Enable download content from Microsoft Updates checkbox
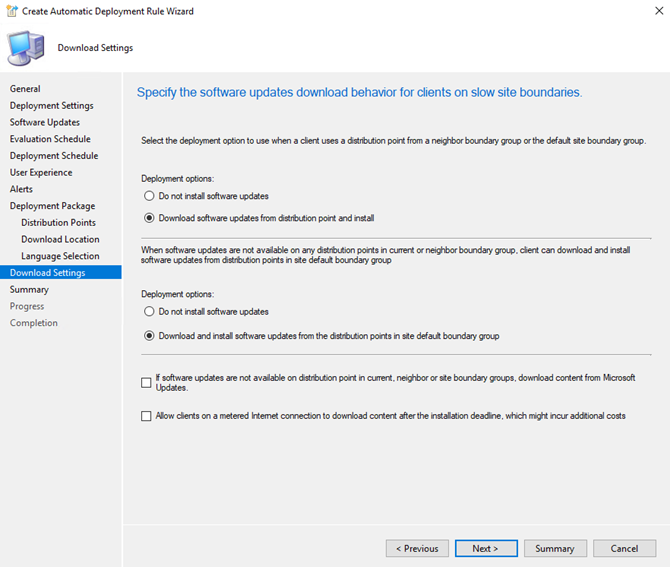The image size is (670, 567). (146, 382)
